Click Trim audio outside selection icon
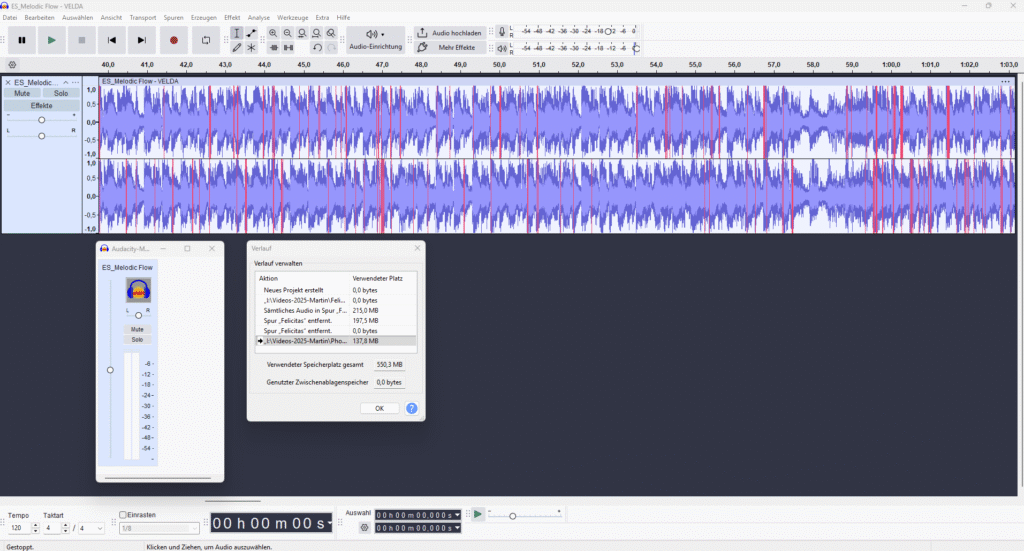Viewport: 1024px width, 551px height. [x=273, y=47]
